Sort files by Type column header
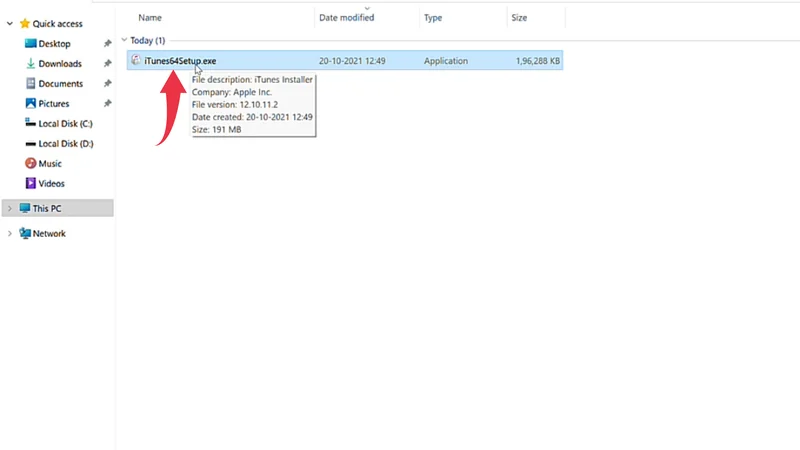This screenshot has height=450, width=800. 433,18
